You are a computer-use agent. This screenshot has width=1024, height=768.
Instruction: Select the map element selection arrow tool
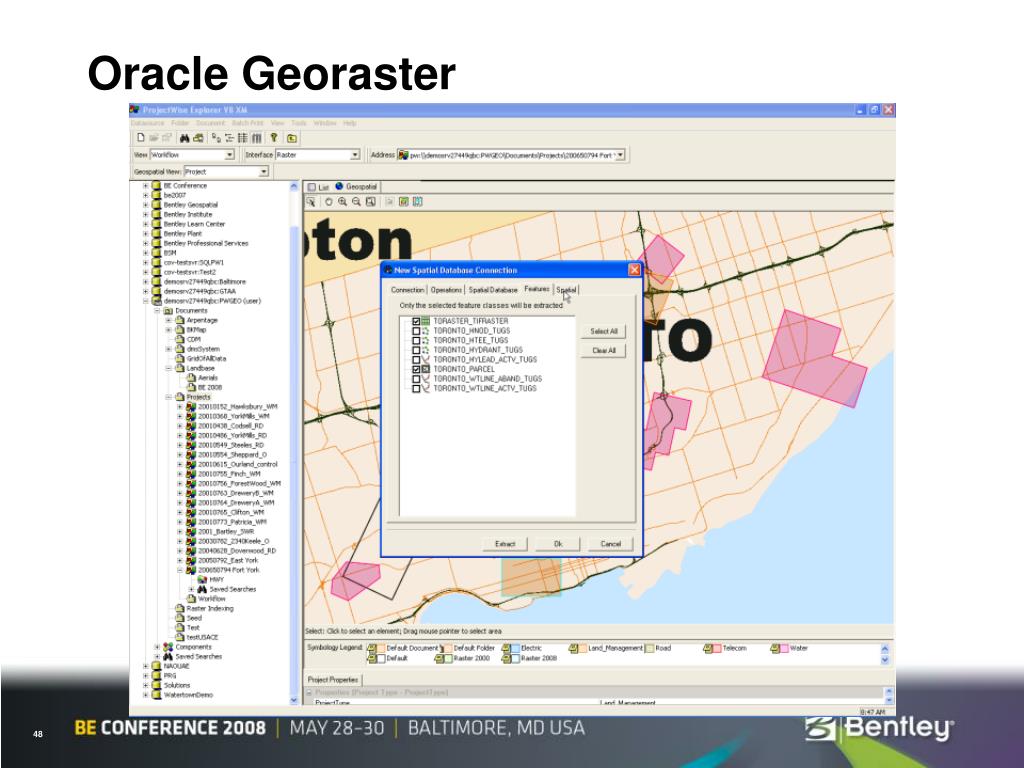pyautogui.click(x=312, y=202)
